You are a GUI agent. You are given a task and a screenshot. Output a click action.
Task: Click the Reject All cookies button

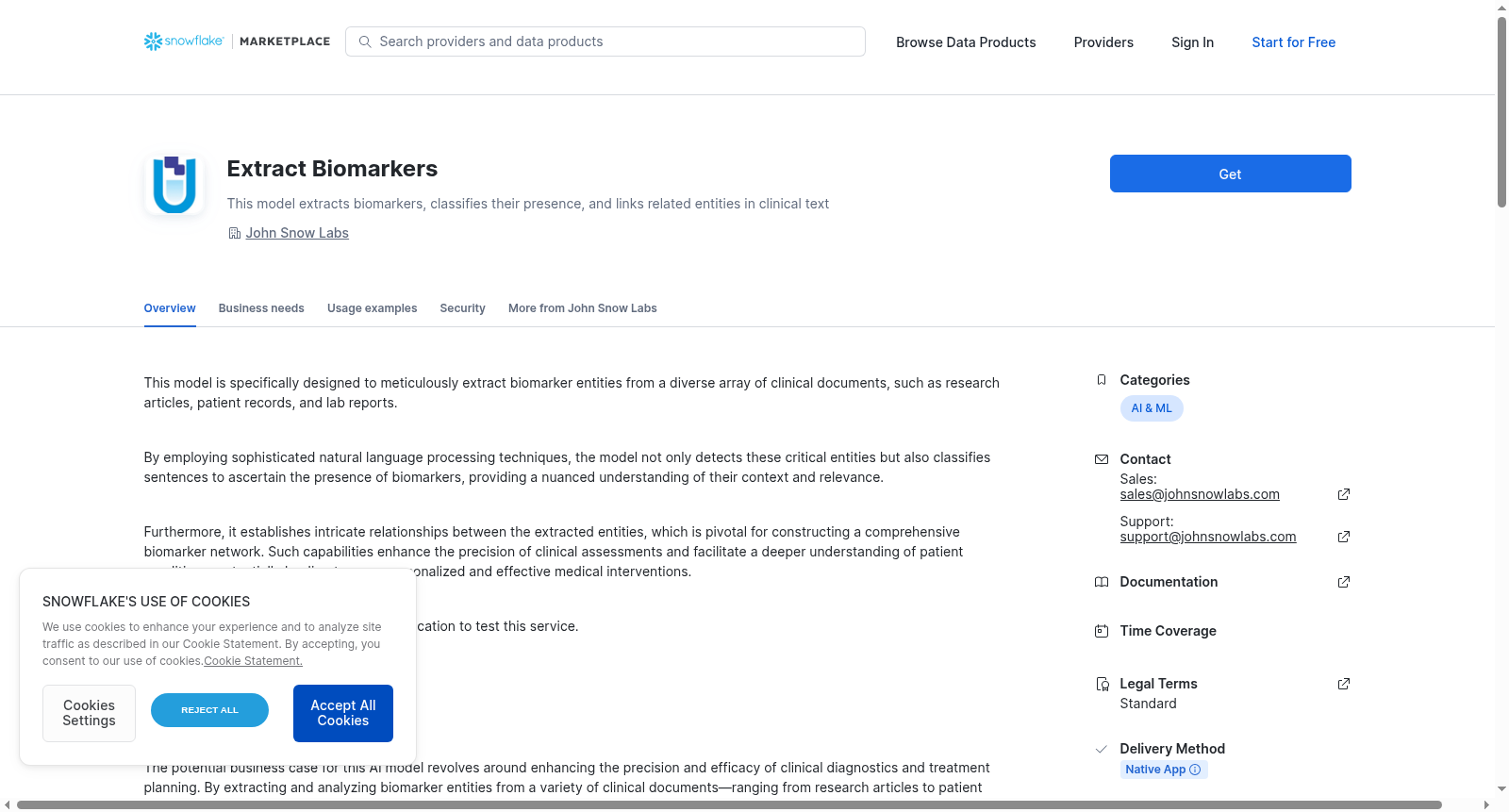tap(209, 710)
